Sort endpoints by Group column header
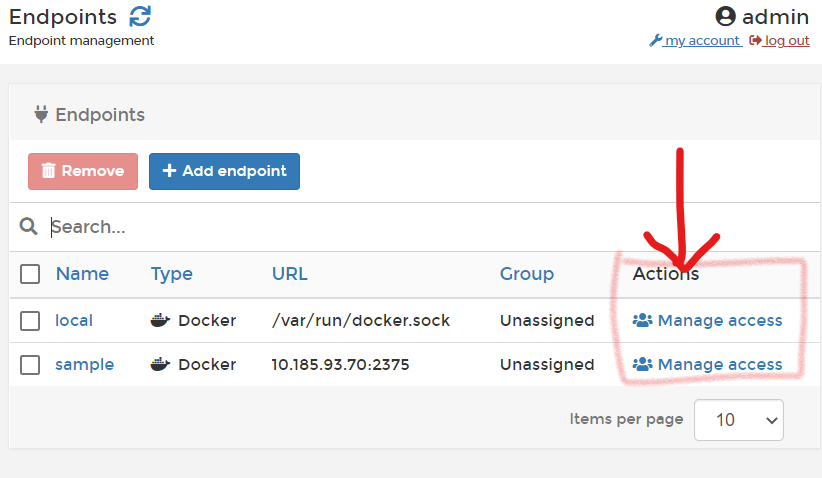Screen dimensions: 822x478 [526, 274]
